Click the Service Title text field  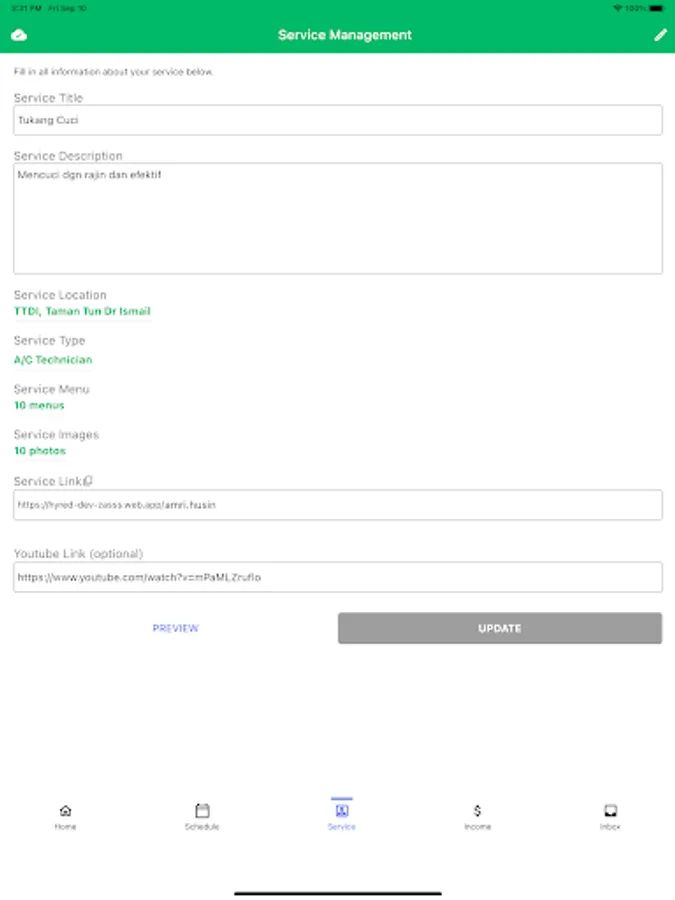(337, 120)
